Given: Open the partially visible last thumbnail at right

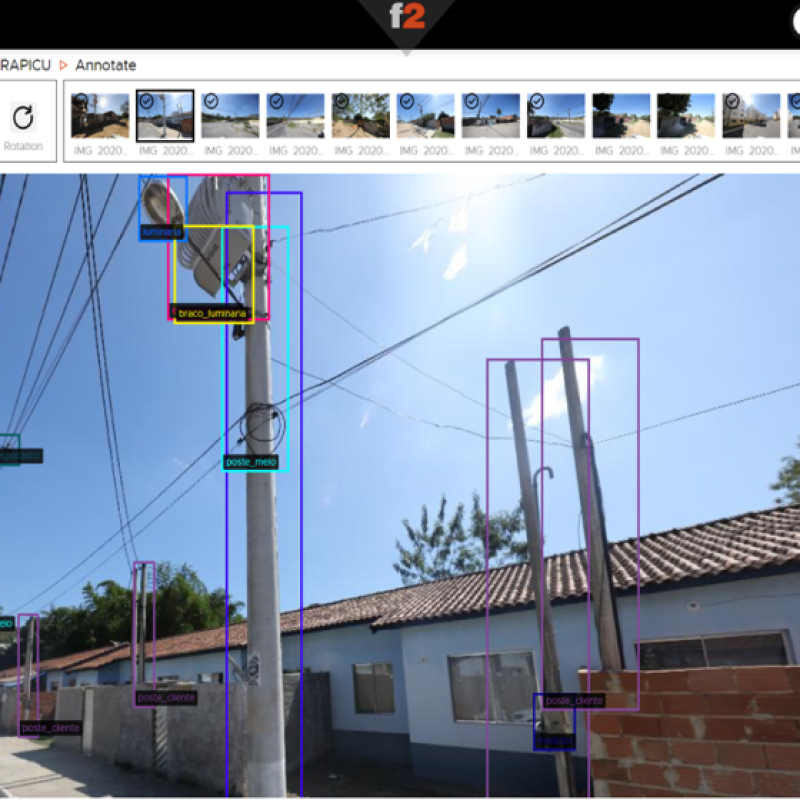Looking at the screenshot, I should [793, 116].
